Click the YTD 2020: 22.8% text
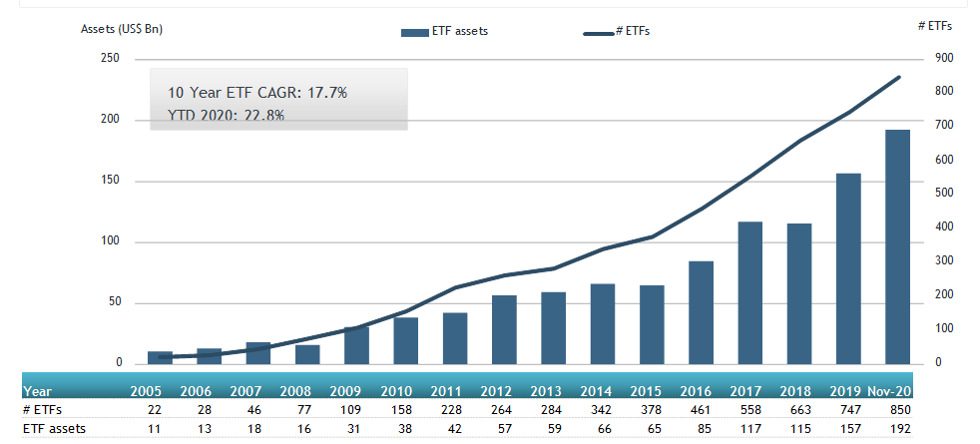Image resolution: width=980 pixels, height=444 pixels. (226, 115)
